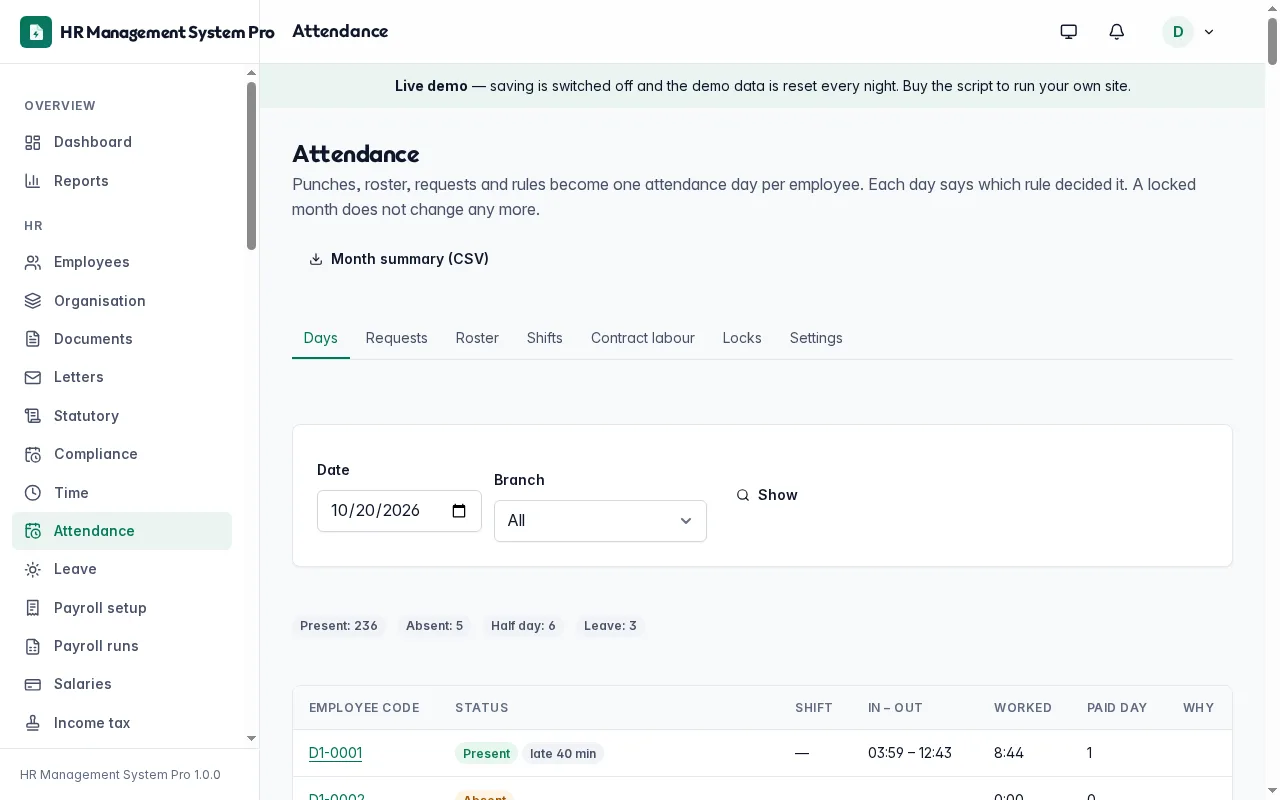
Task: Open the user account menu chevron
Action: [x=1209, y=32]
